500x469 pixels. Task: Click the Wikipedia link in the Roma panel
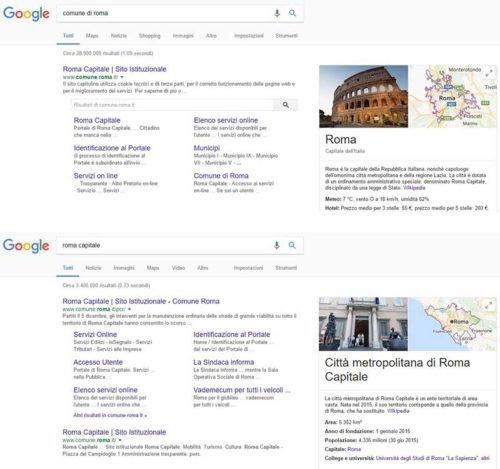tap(414, 188)
